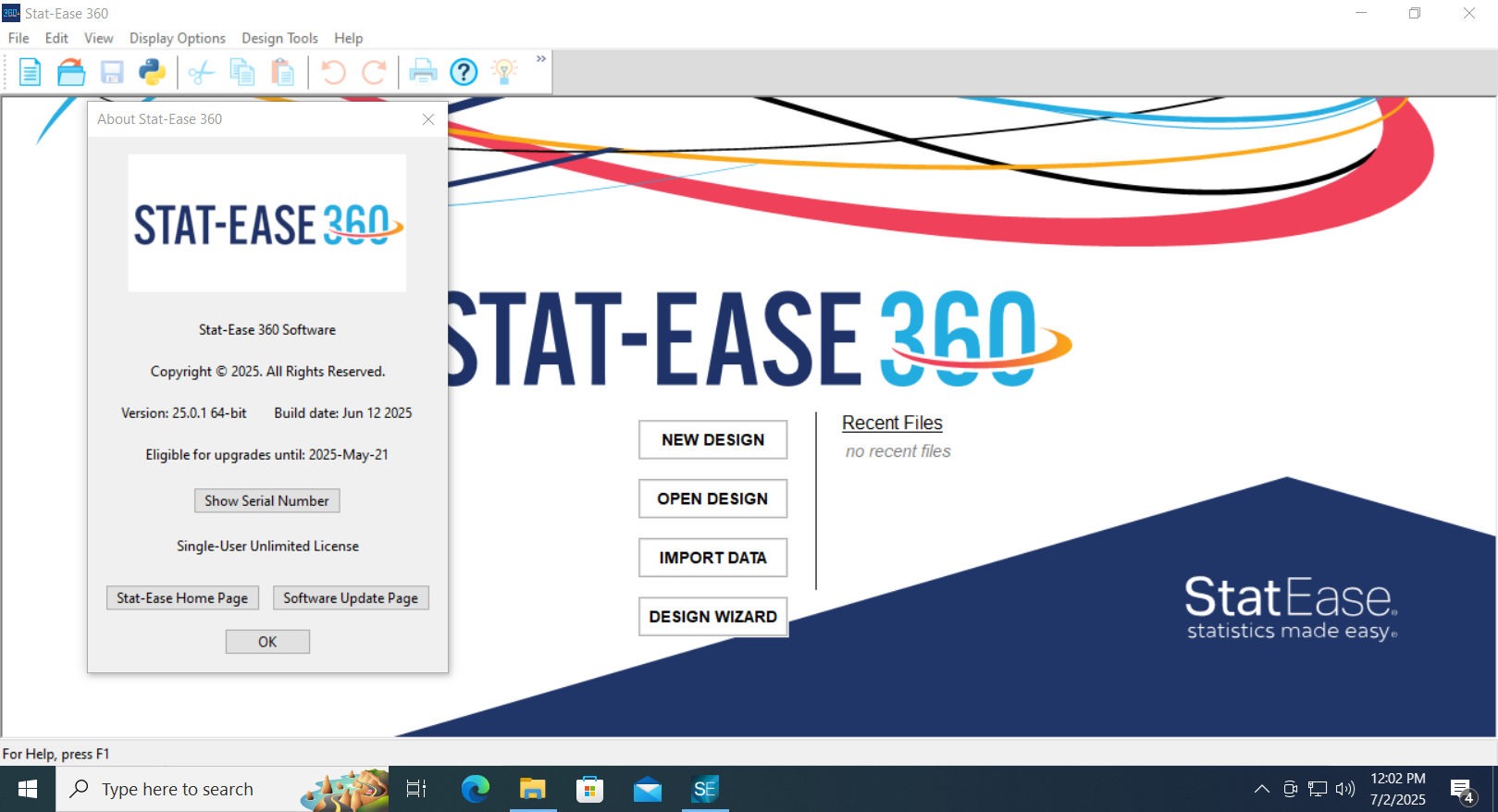Viewport: 1498px width, 812px height.
Task: Click the Build date Jun 12 2025 text
Action: 343,413
